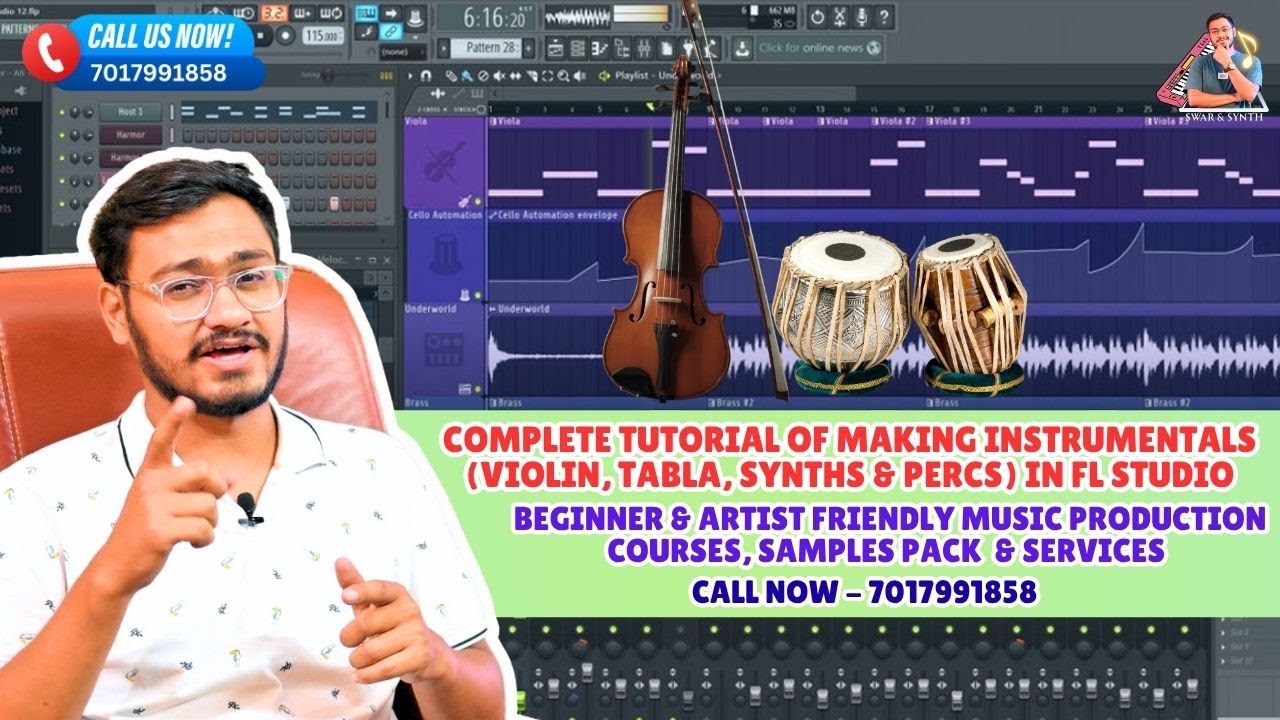
Task: Toggle the step editing arrow icon
Action: (391, 13)
